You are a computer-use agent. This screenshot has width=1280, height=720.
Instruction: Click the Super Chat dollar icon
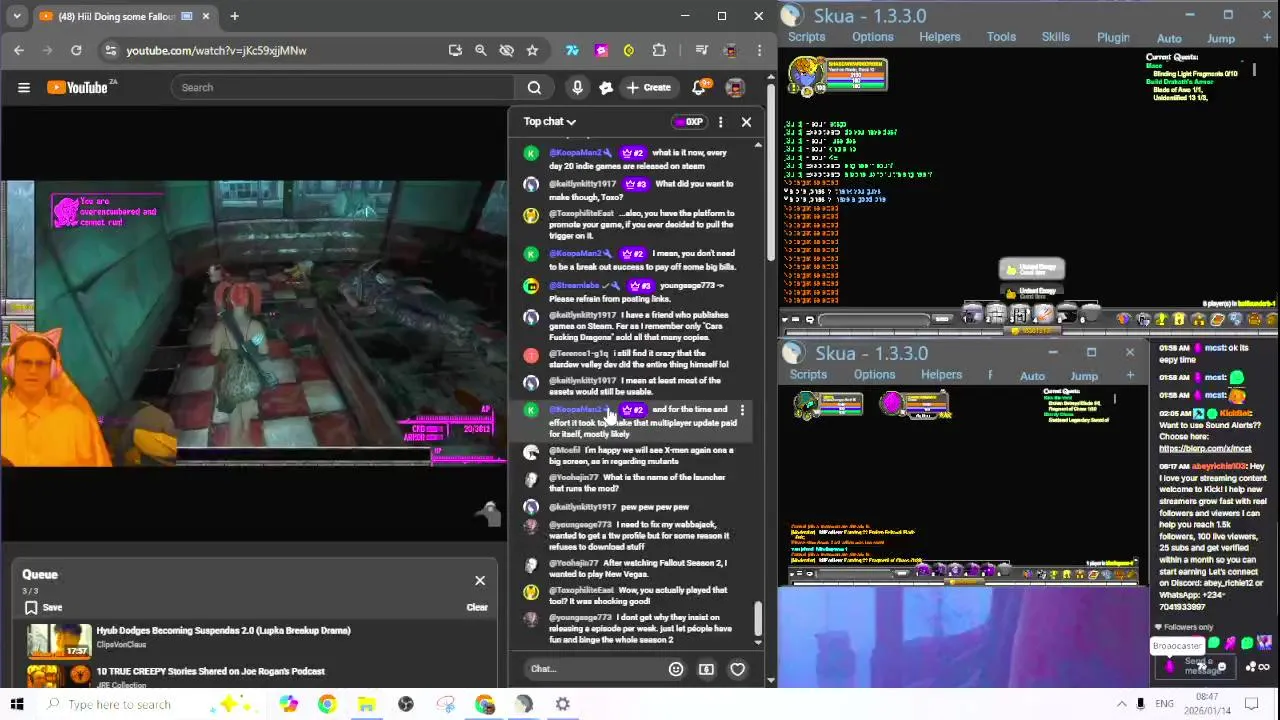point(706,669)
